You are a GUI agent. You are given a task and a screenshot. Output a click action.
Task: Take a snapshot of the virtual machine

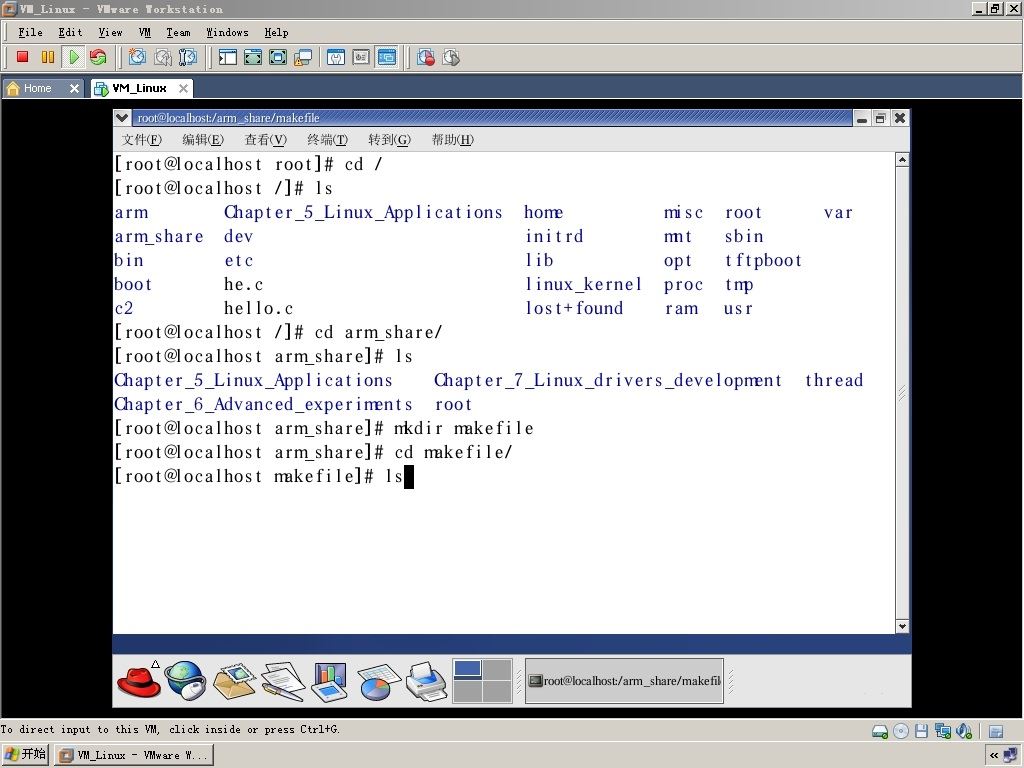coord(136,57)
